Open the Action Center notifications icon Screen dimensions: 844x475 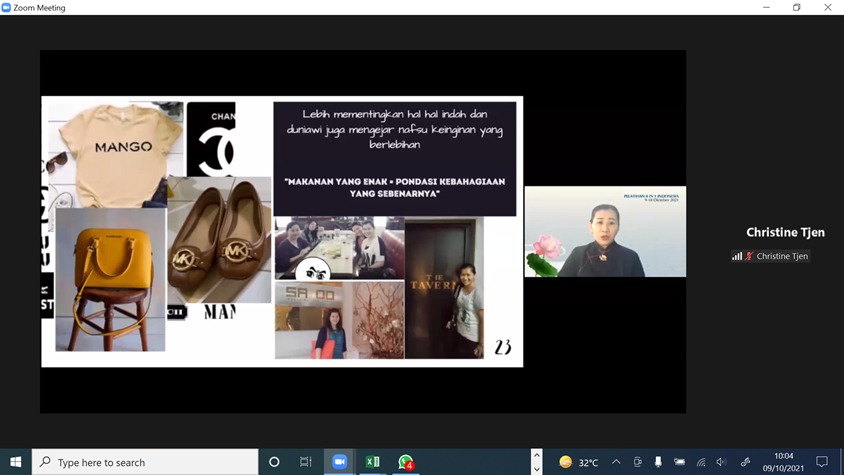[x=822, y=462]
